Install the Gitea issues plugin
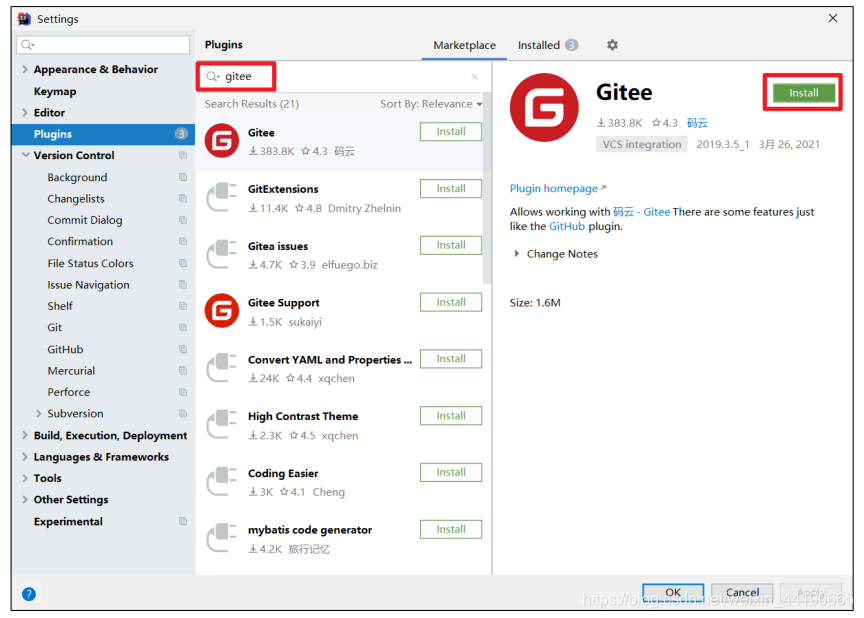 click(x=451, y=245)
